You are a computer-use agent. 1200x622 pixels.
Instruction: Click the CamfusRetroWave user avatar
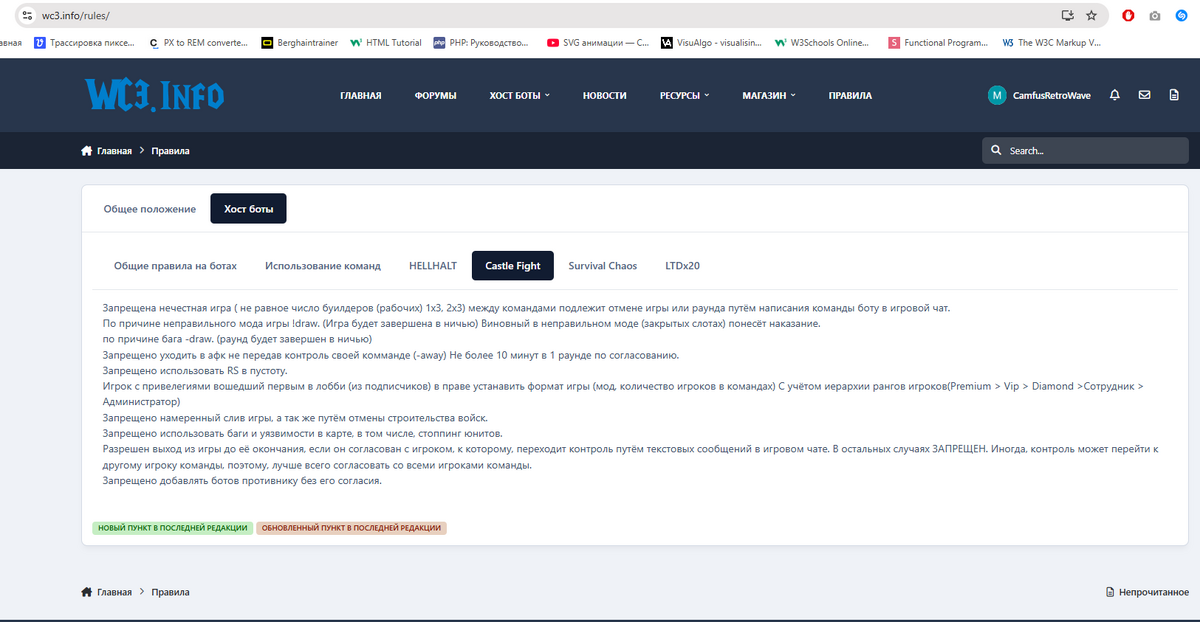(996, 96)
